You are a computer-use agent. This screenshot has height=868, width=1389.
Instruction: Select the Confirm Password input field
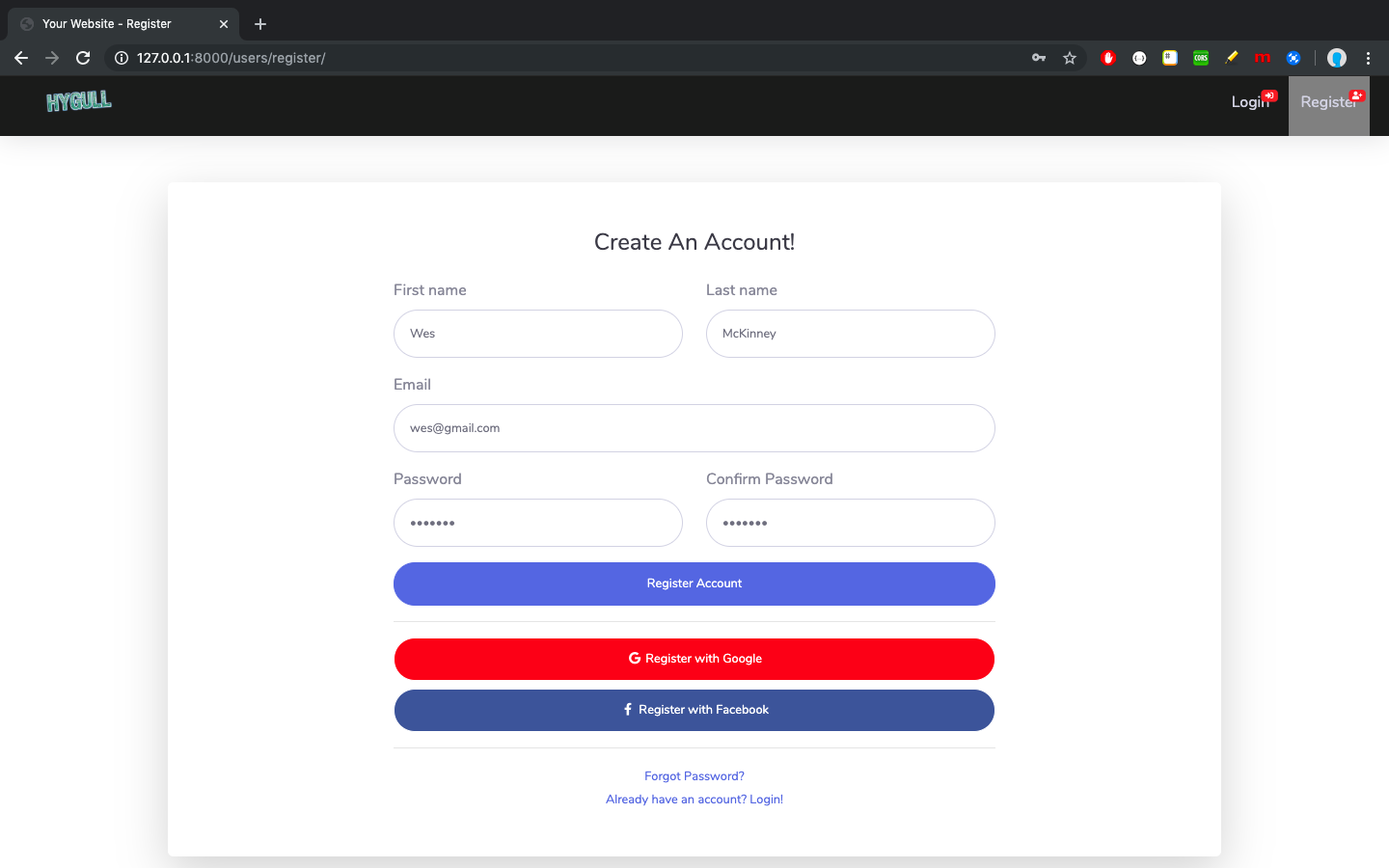[851, 523]
